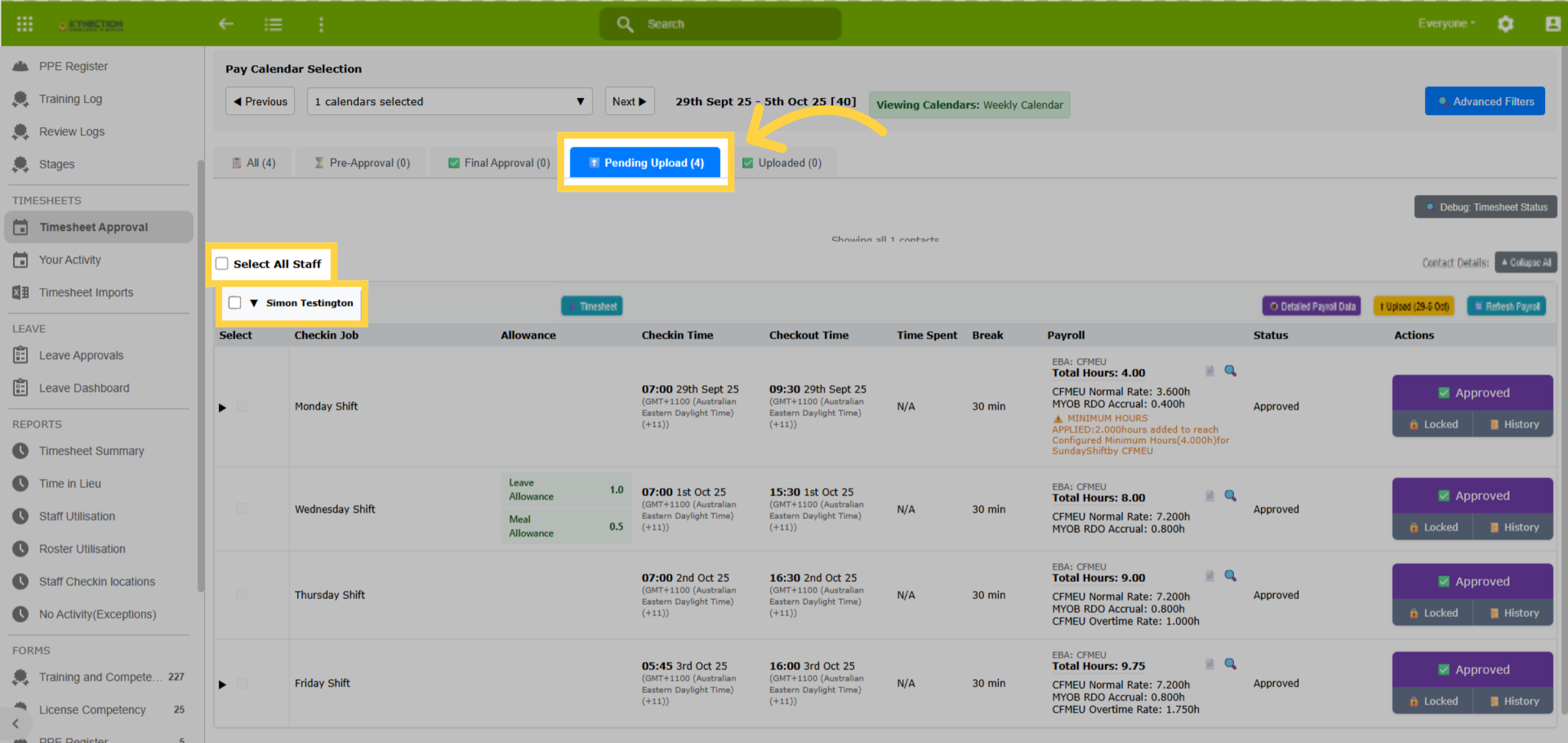Collapse the sidebar with left chevron
This screenshot has width=1568, height=743.
pos(16,723)
